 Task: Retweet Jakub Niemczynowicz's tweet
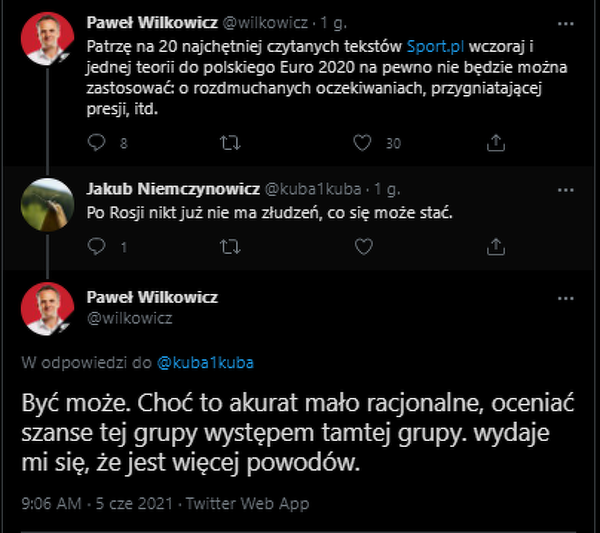(x=230, y=246)
